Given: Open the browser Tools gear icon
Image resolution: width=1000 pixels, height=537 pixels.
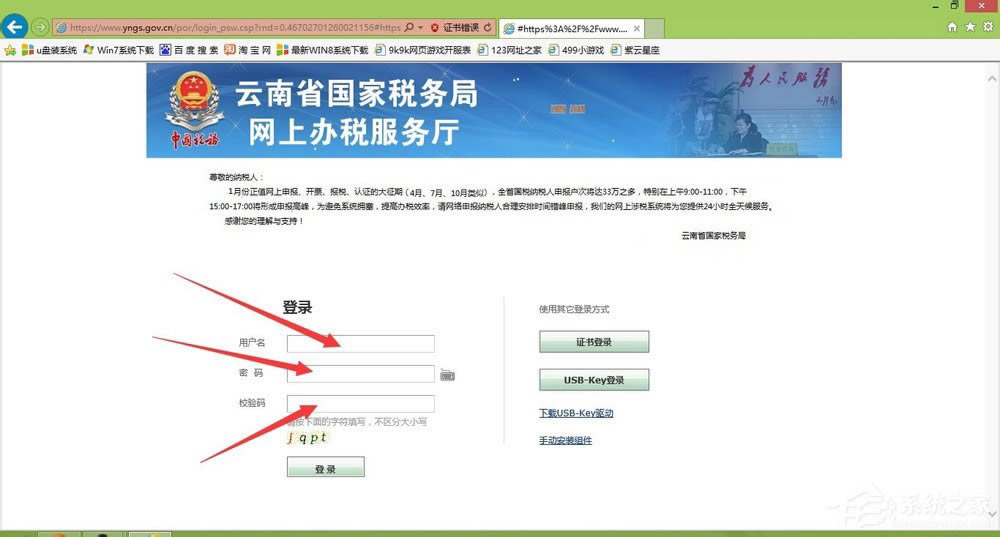Looking at the screenshot, I should [x=988, y=27].
